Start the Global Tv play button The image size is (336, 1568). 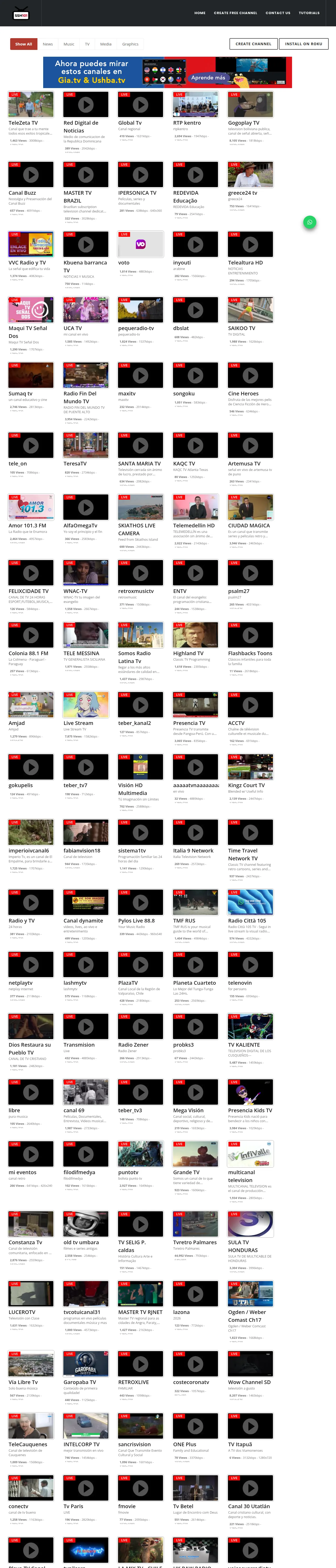click(140, 105)
